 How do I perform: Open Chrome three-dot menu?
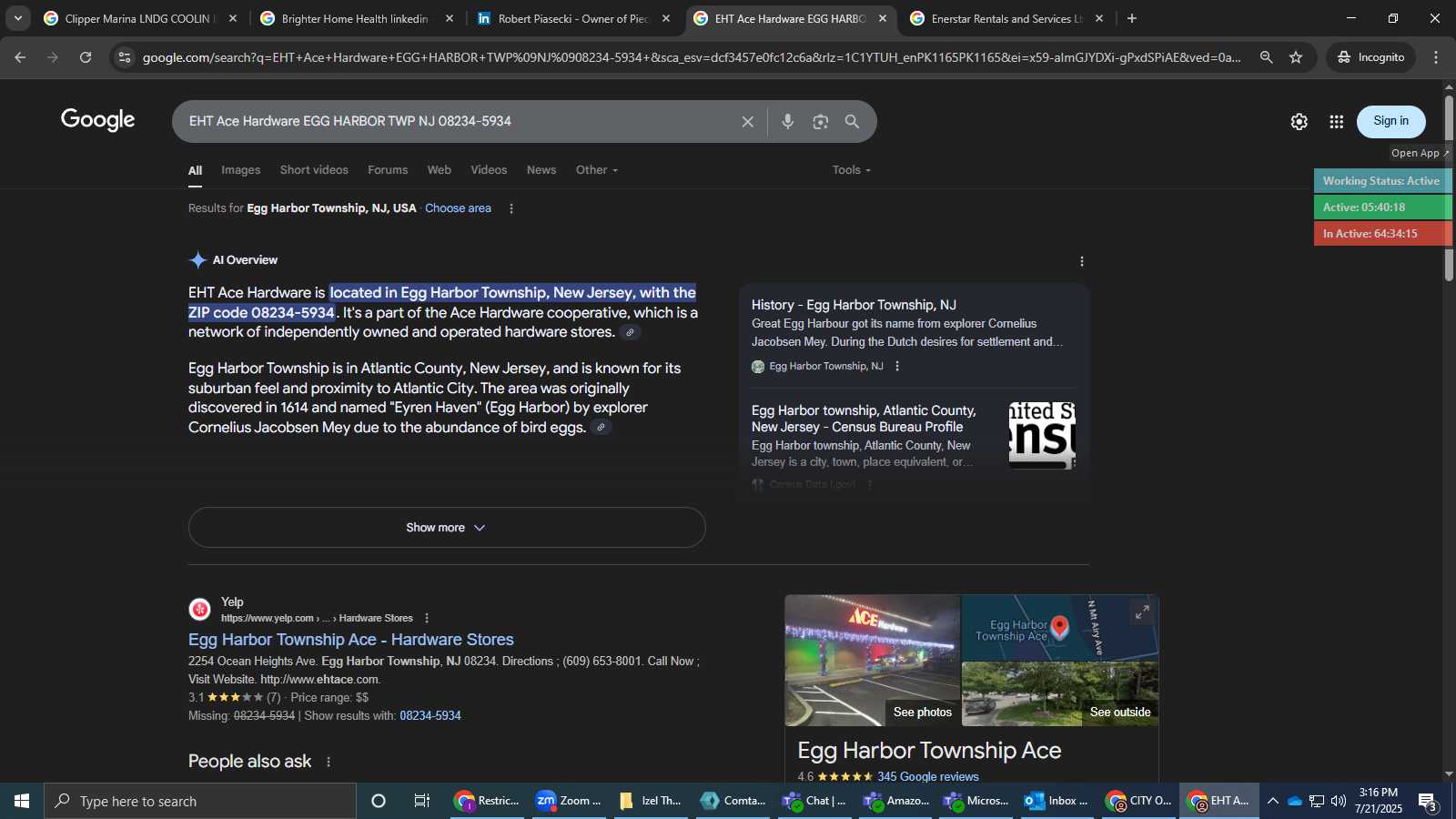click(1436, 57)
